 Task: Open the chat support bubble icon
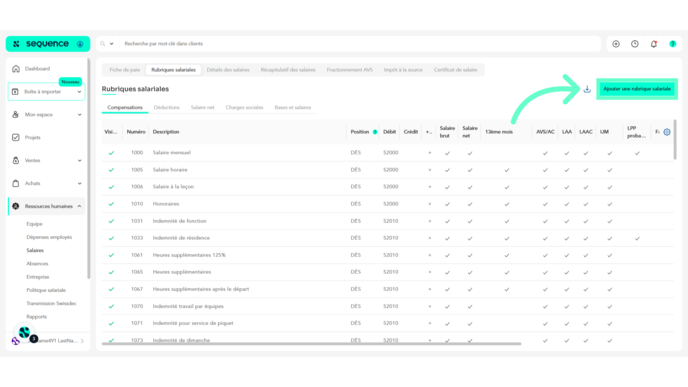(x=25, y=333)
